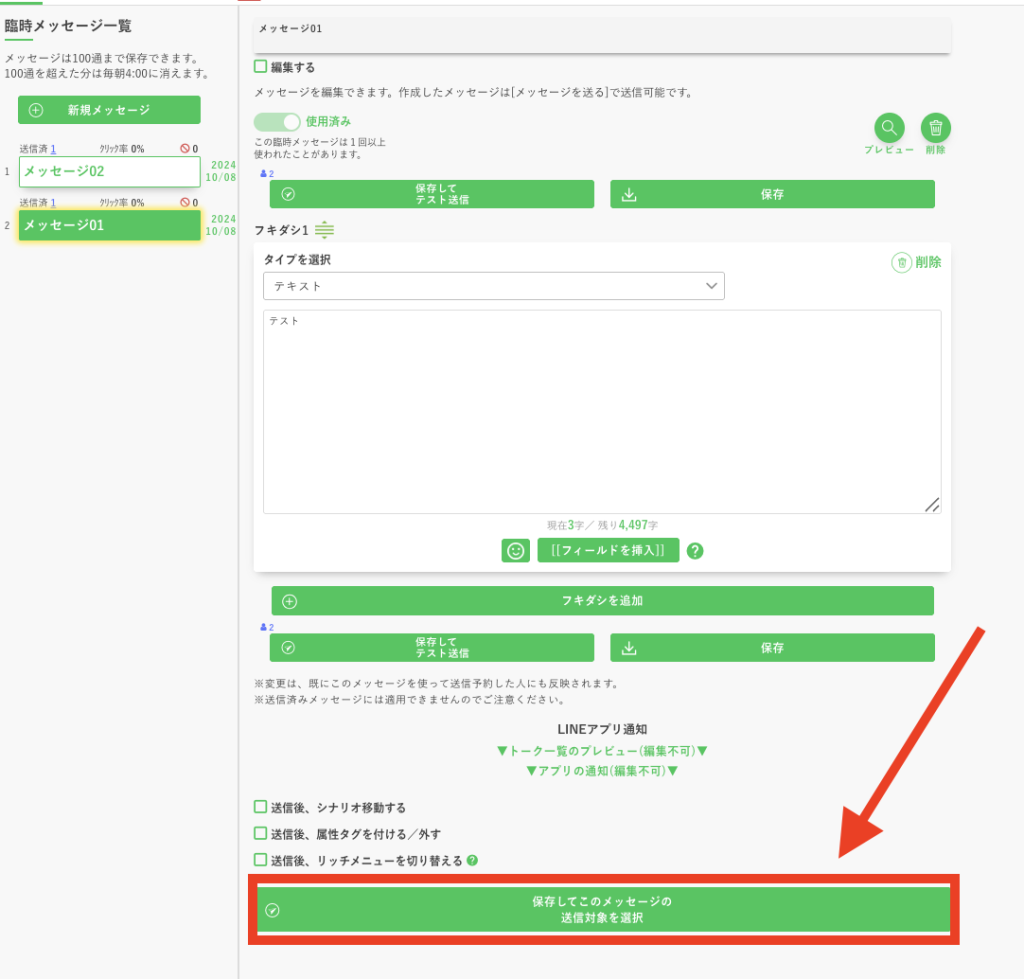The width and height of the screenshot is (1024, 979).
Task: Expand アプリの通知 section
Action: [x=602, y=771]
